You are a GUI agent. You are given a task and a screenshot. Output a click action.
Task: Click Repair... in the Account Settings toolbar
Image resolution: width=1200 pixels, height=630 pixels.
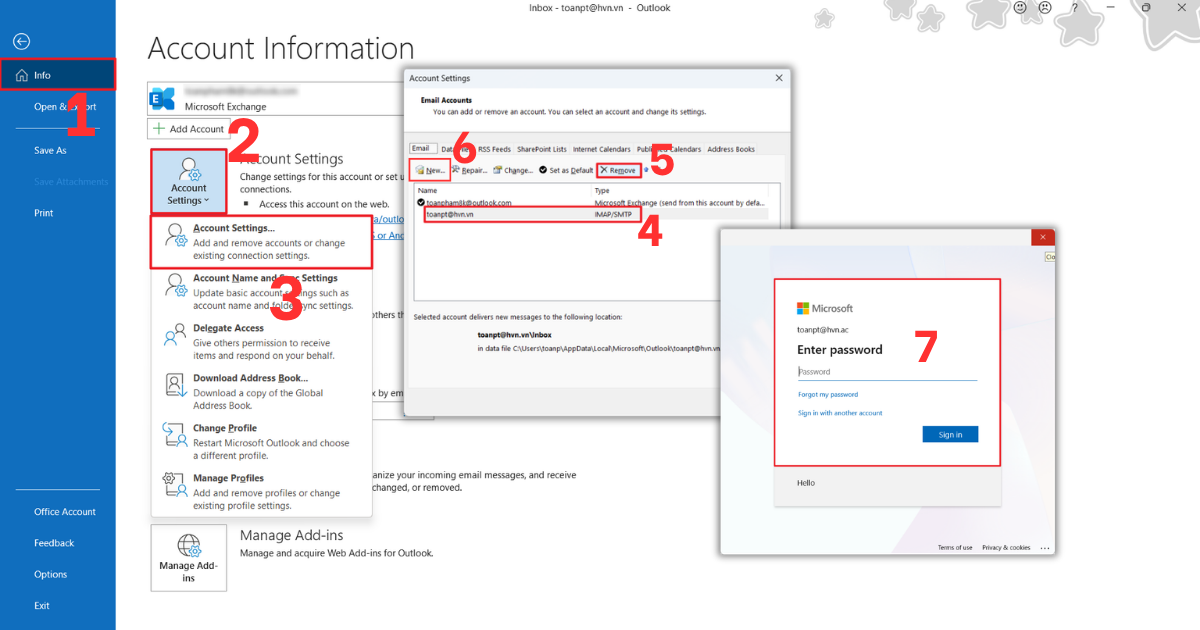point(469,170)
